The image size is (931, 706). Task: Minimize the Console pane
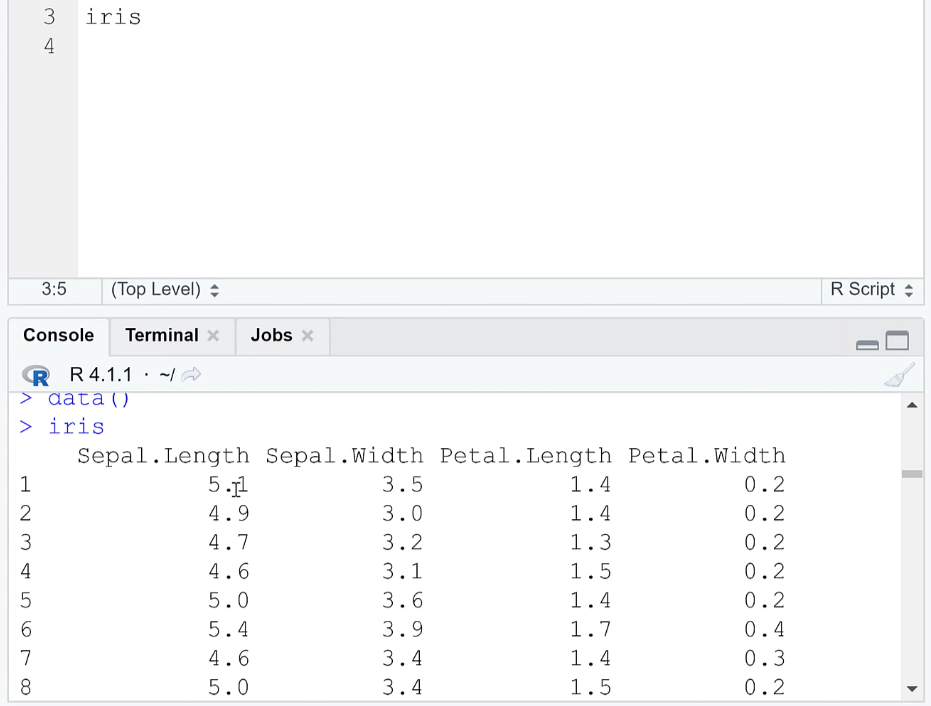867,344
